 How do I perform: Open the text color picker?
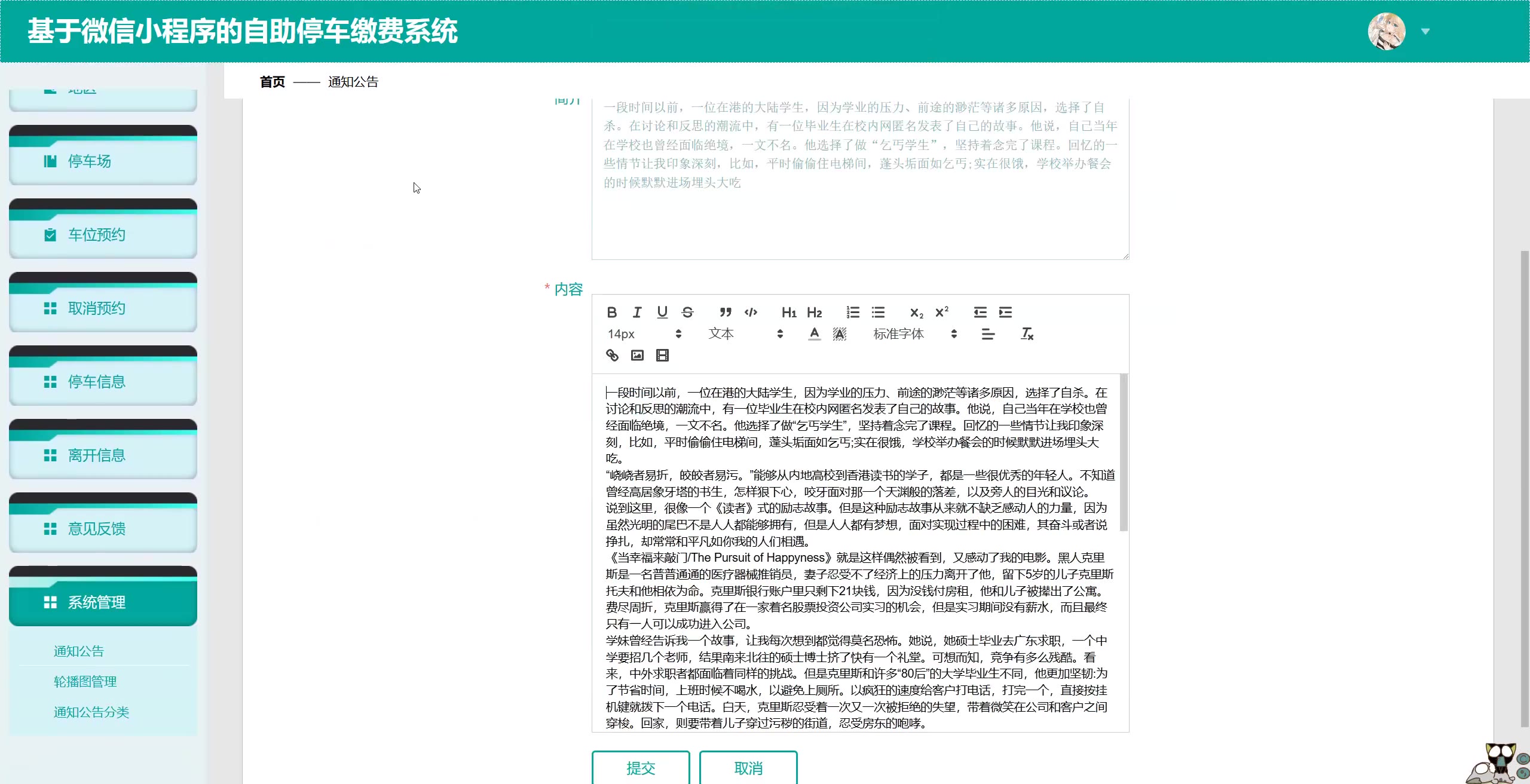pyautogui.click(x=814, y=334)
